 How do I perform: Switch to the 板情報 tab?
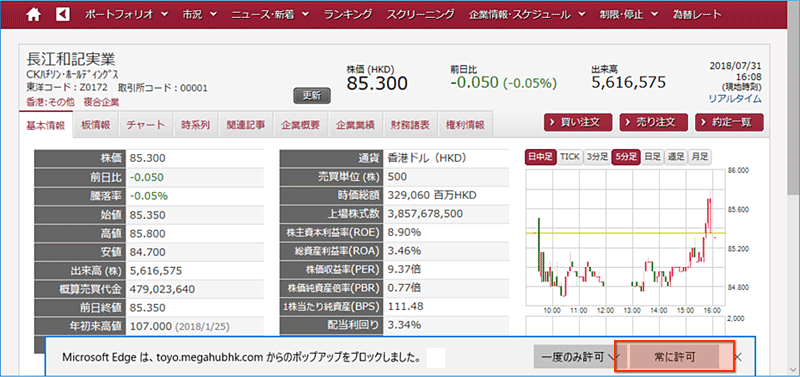tap(95, 125)
